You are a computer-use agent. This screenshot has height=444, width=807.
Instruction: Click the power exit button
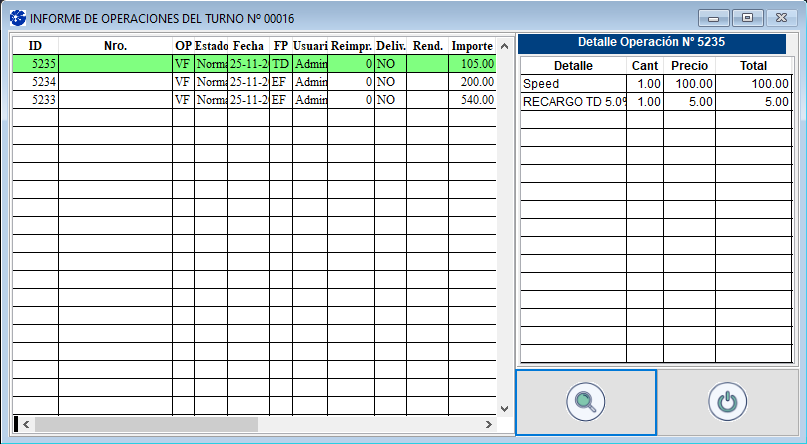click(727, 402)
